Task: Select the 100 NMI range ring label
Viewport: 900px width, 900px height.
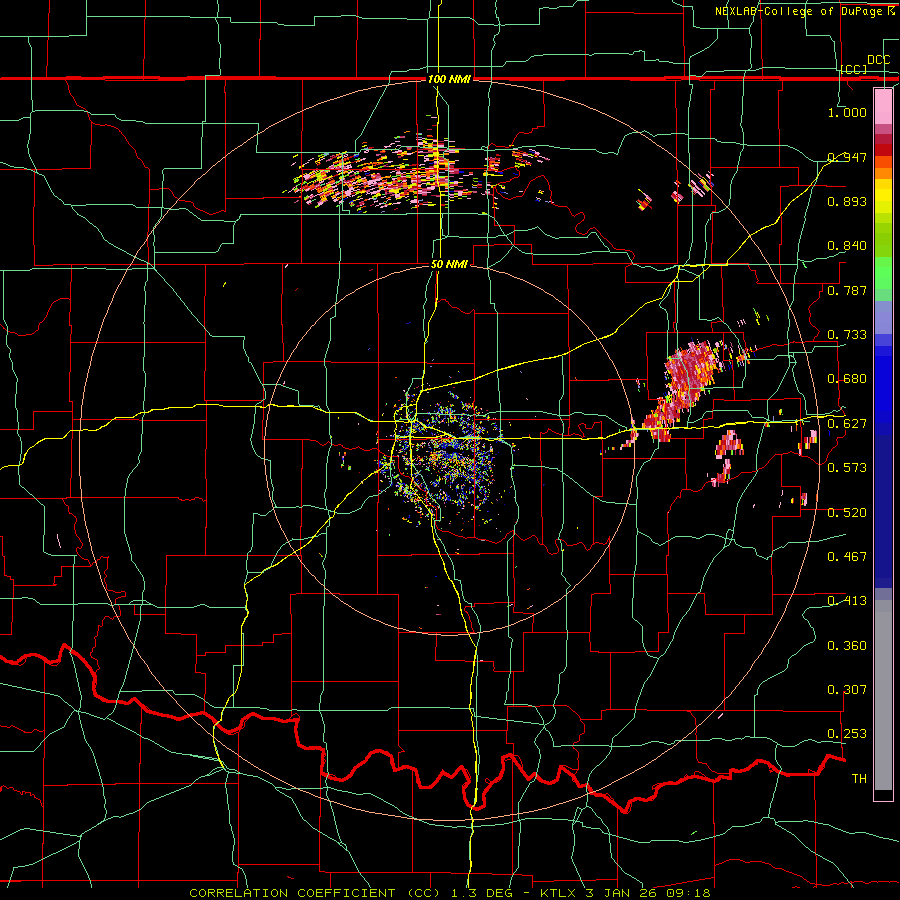Action: pos(449,79)
